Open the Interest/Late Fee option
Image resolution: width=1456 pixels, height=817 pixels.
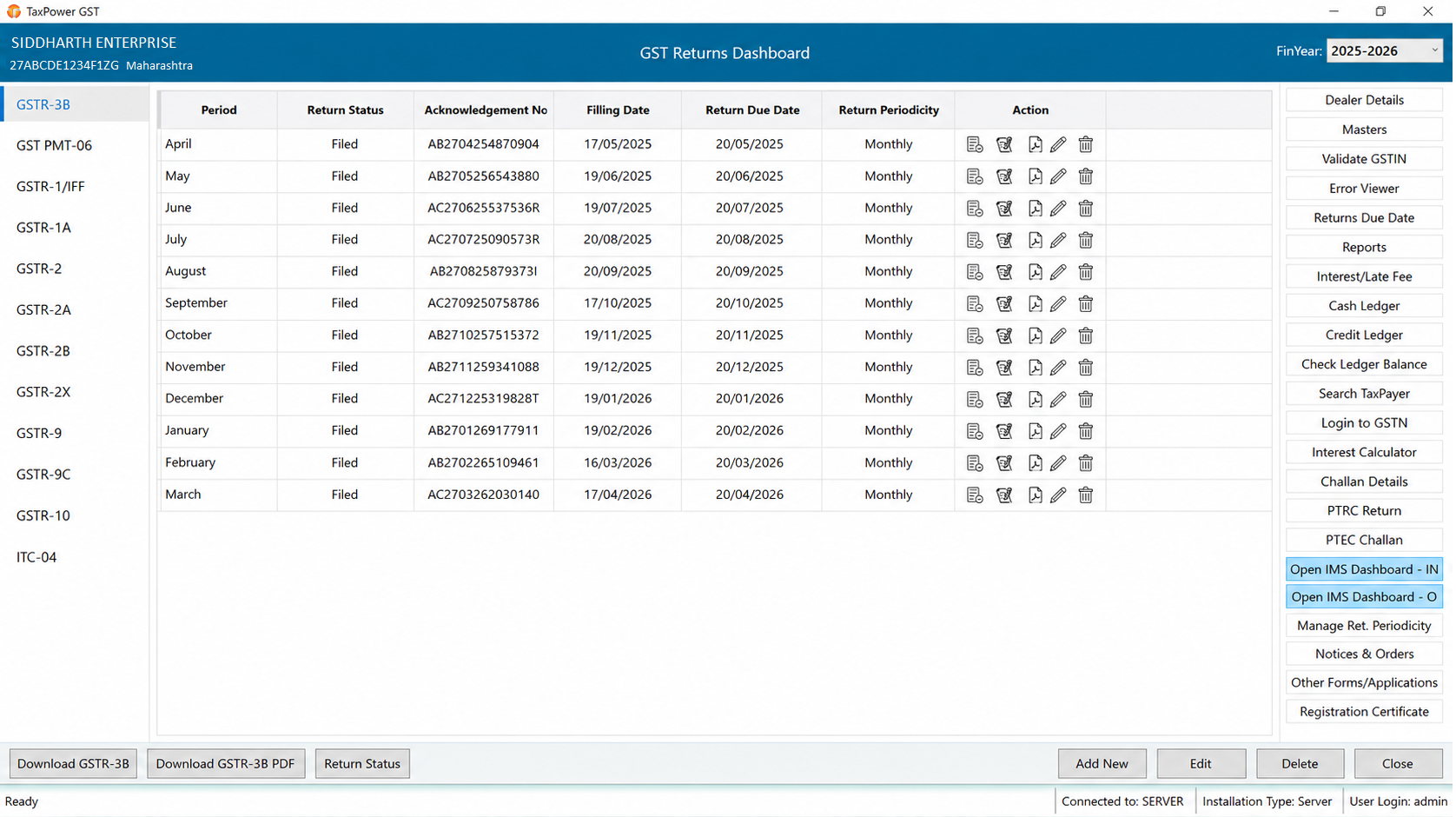pyautogui.click(x=1364, y=276)
